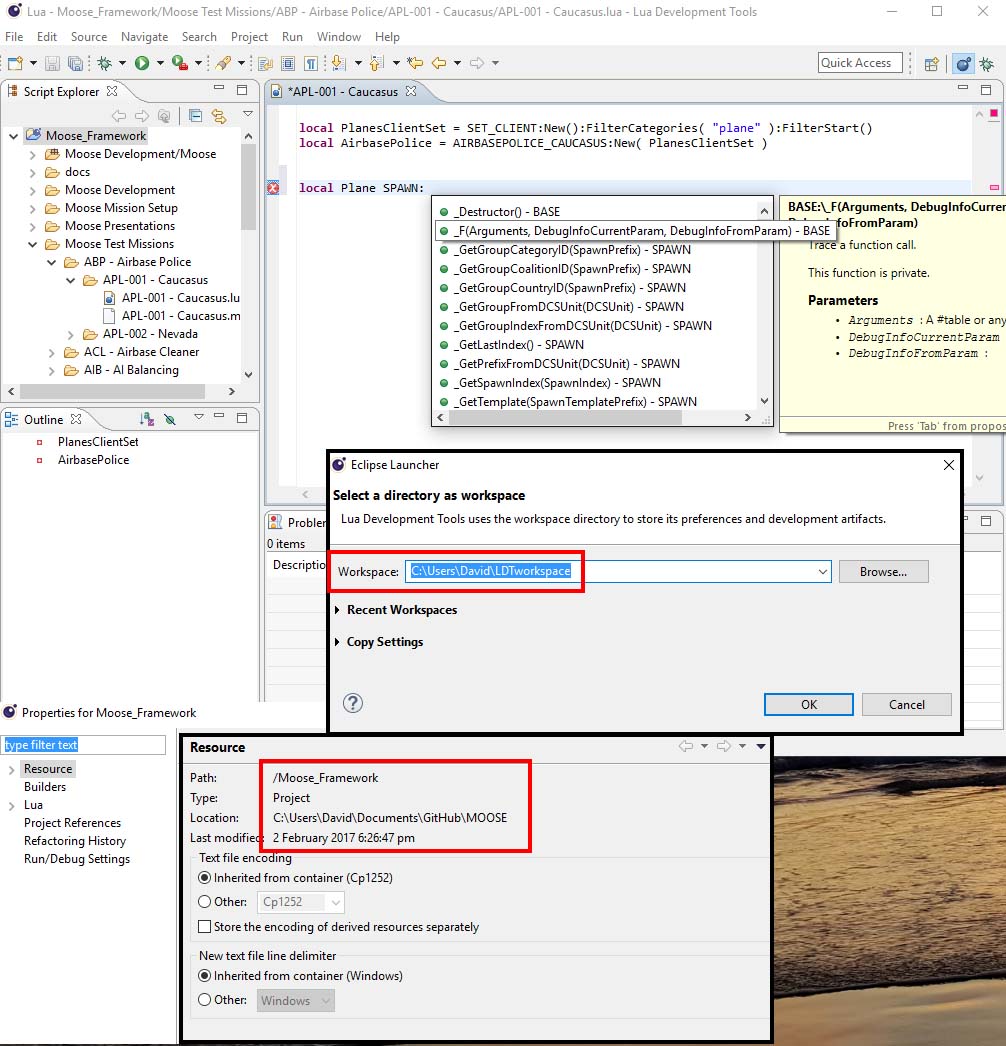Switch to the Outline tab
The height and width of the screenshot is (1046, 1006).
coord(43,420)
